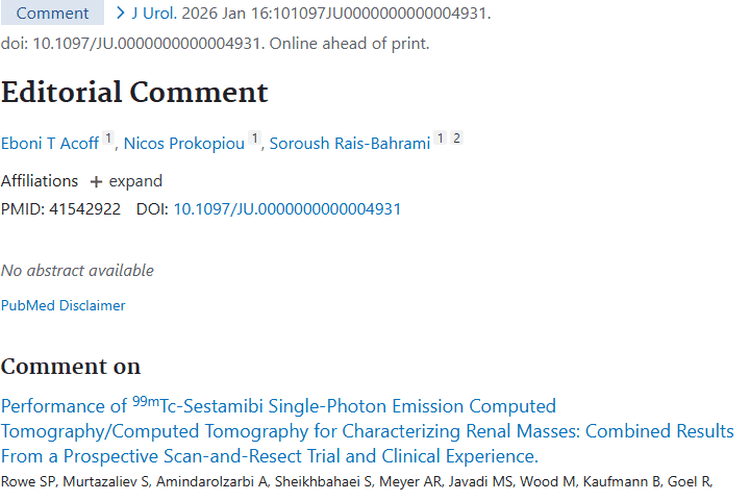This screenshot has height=500, width=750.
Task: Open author Soroush Rais-Bahrami's link
Action: tap(350, 143)
